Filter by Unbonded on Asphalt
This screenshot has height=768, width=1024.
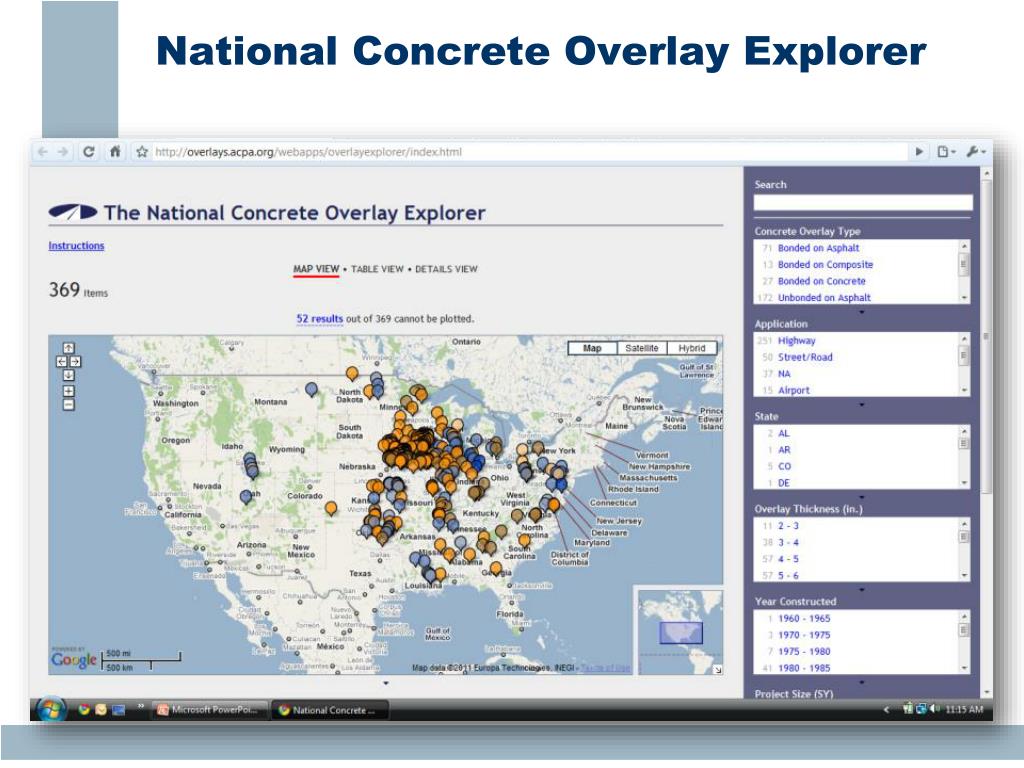pos(824,298)
